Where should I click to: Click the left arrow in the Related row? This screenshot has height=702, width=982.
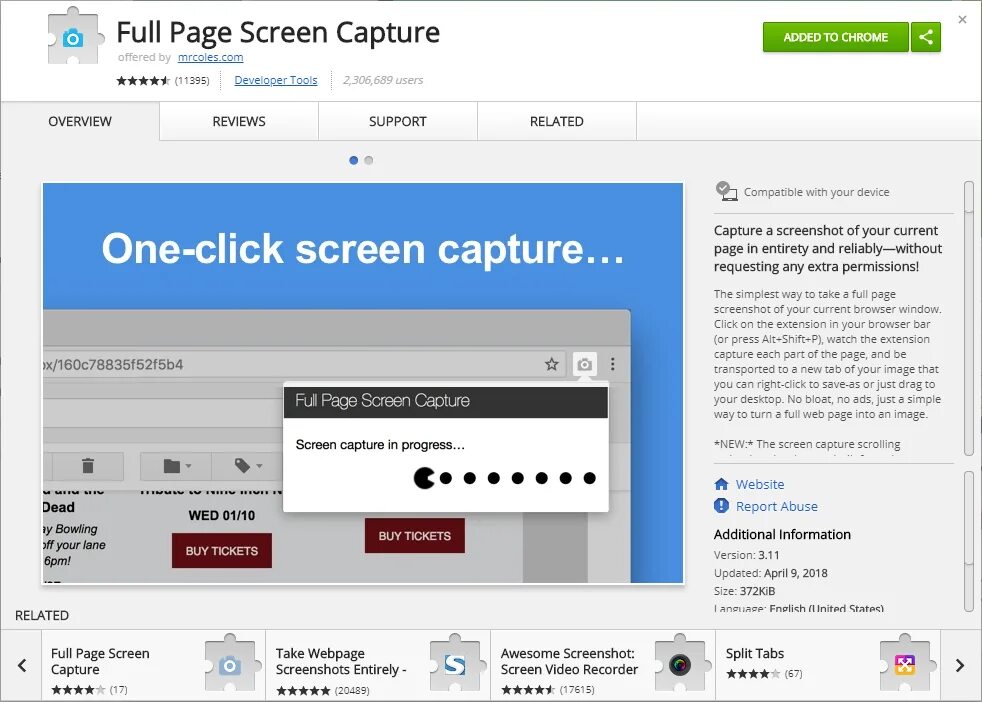[x=21, y=663]
